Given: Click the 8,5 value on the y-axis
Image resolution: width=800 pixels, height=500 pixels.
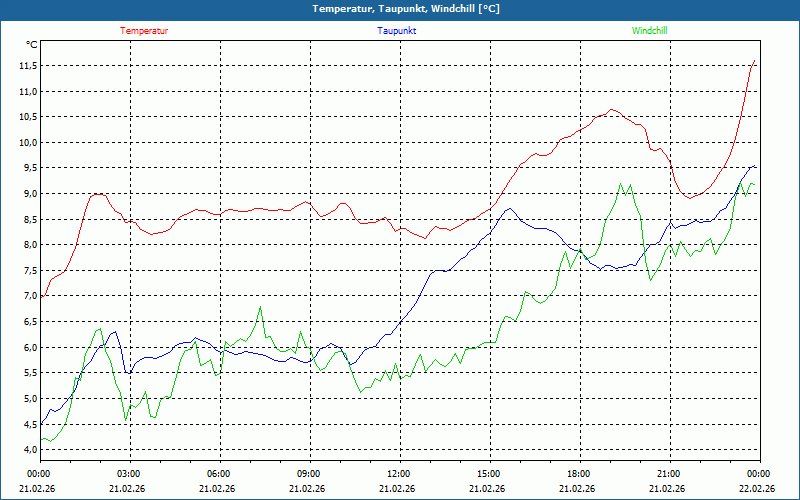Looking at the screenshot, I should [27, 220].
